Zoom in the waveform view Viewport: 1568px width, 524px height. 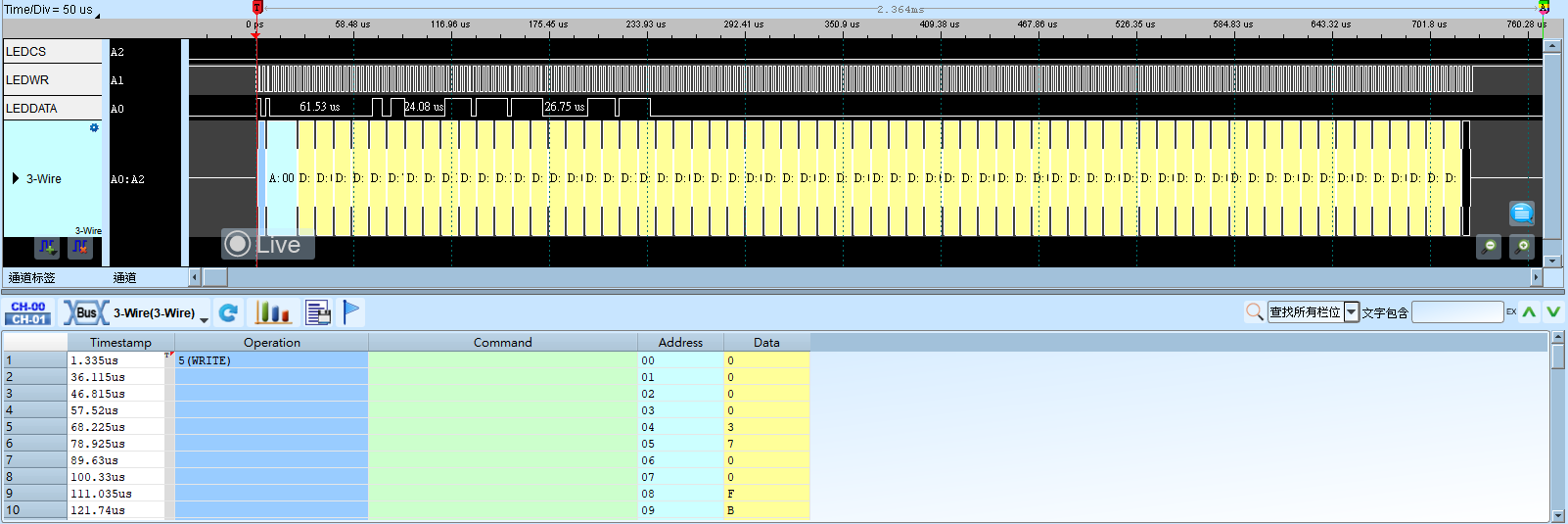tap(1522, 247)
